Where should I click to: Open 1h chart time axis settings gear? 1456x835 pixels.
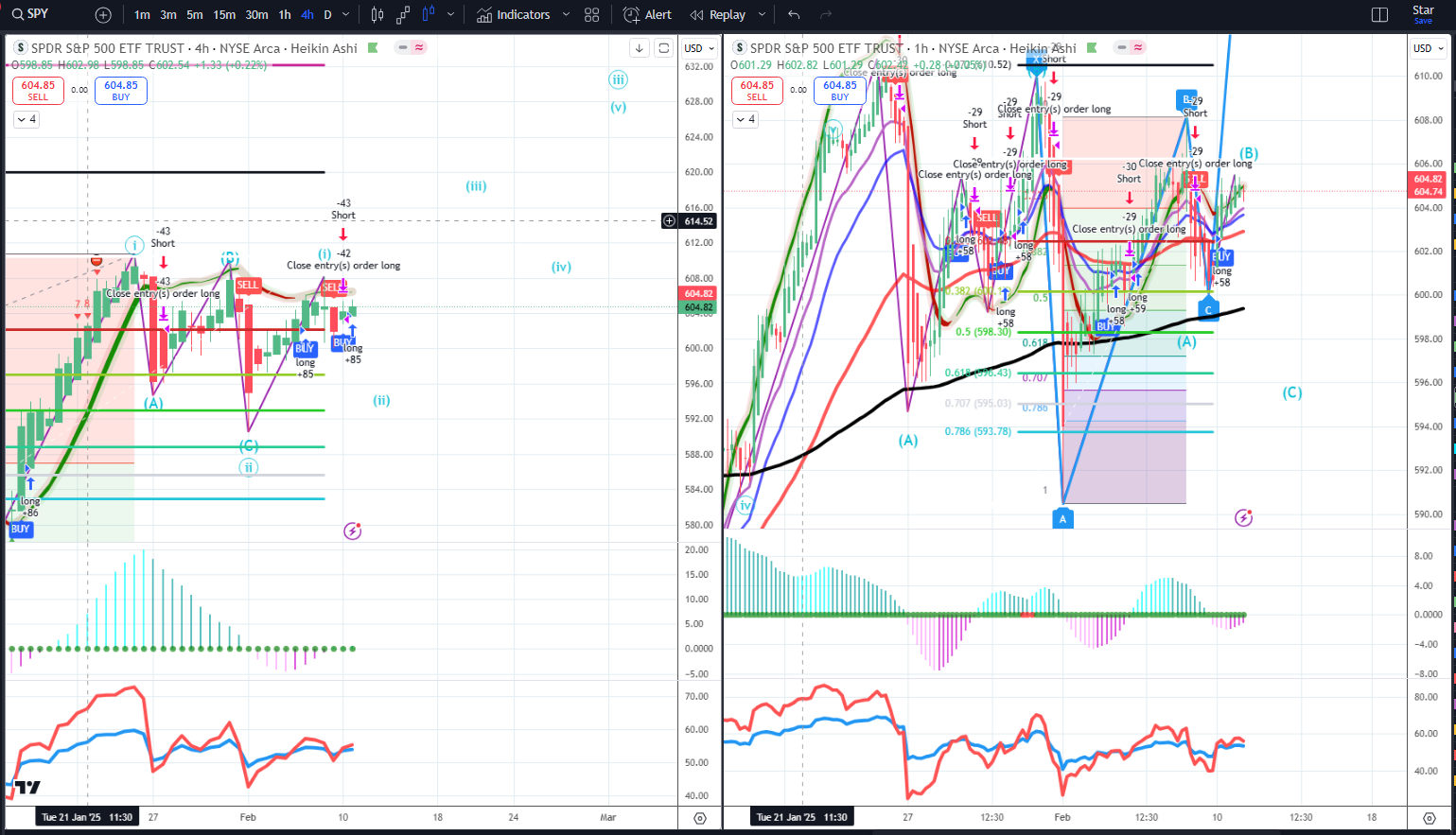[1430, 818]
